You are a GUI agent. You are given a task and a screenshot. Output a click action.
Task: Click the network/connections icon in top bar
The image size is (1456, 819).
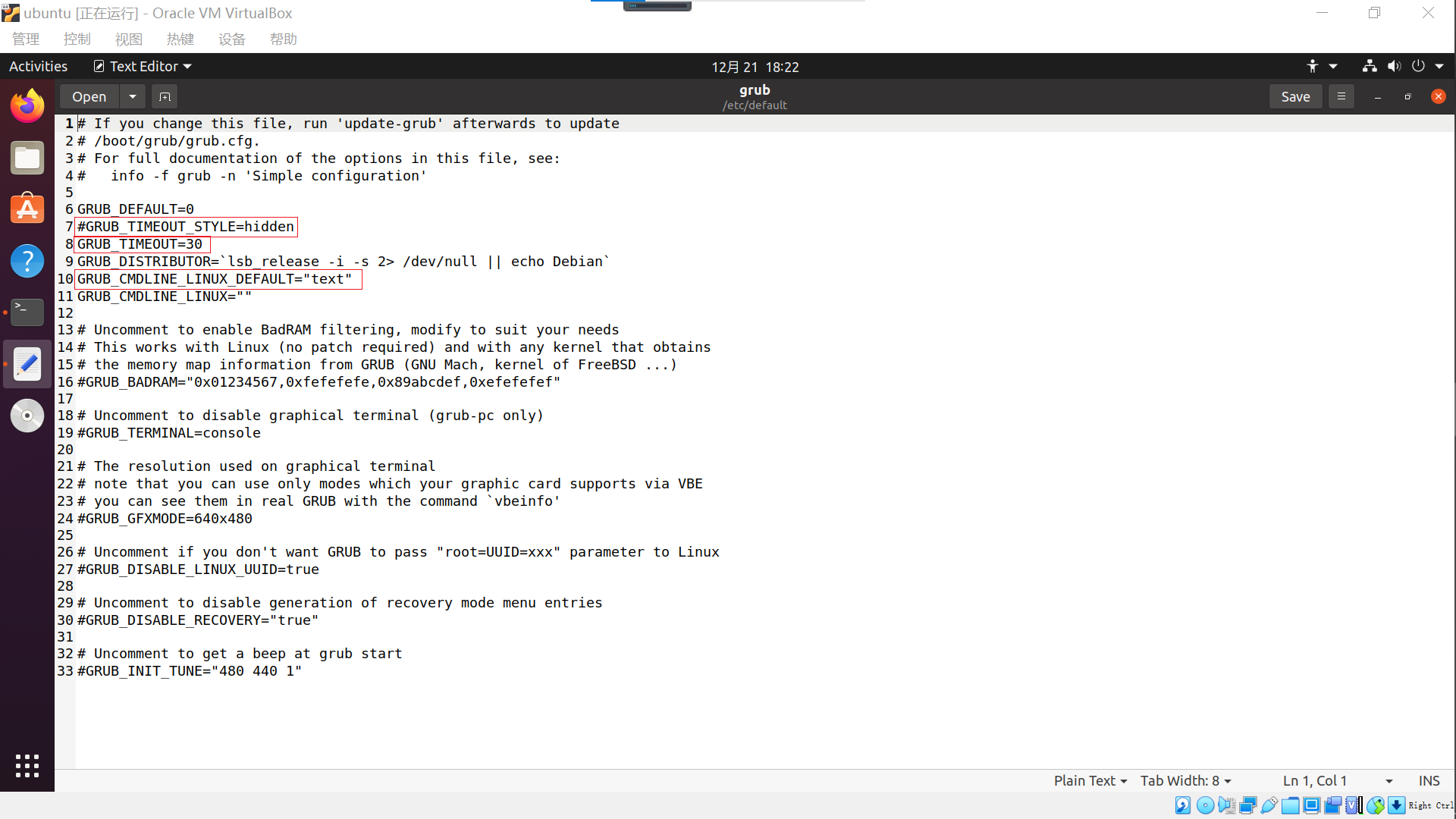tap(1369, 67)
